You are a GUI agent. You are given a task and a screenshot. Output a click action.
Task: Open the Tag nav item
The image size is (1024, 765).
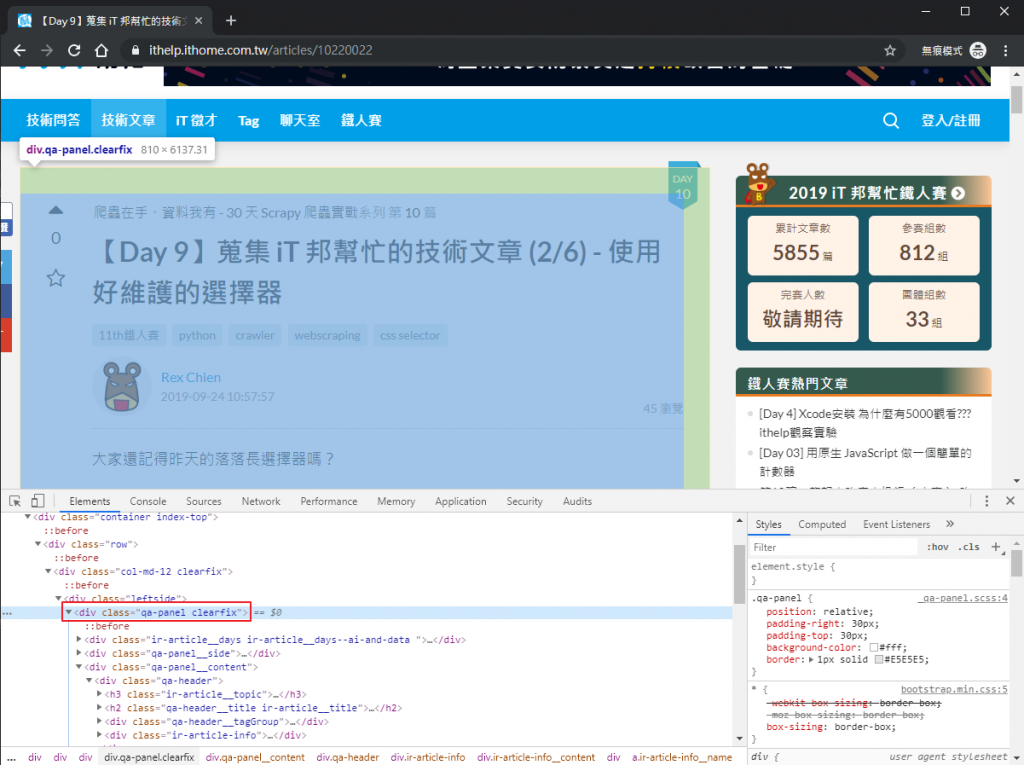coord(248,120)
